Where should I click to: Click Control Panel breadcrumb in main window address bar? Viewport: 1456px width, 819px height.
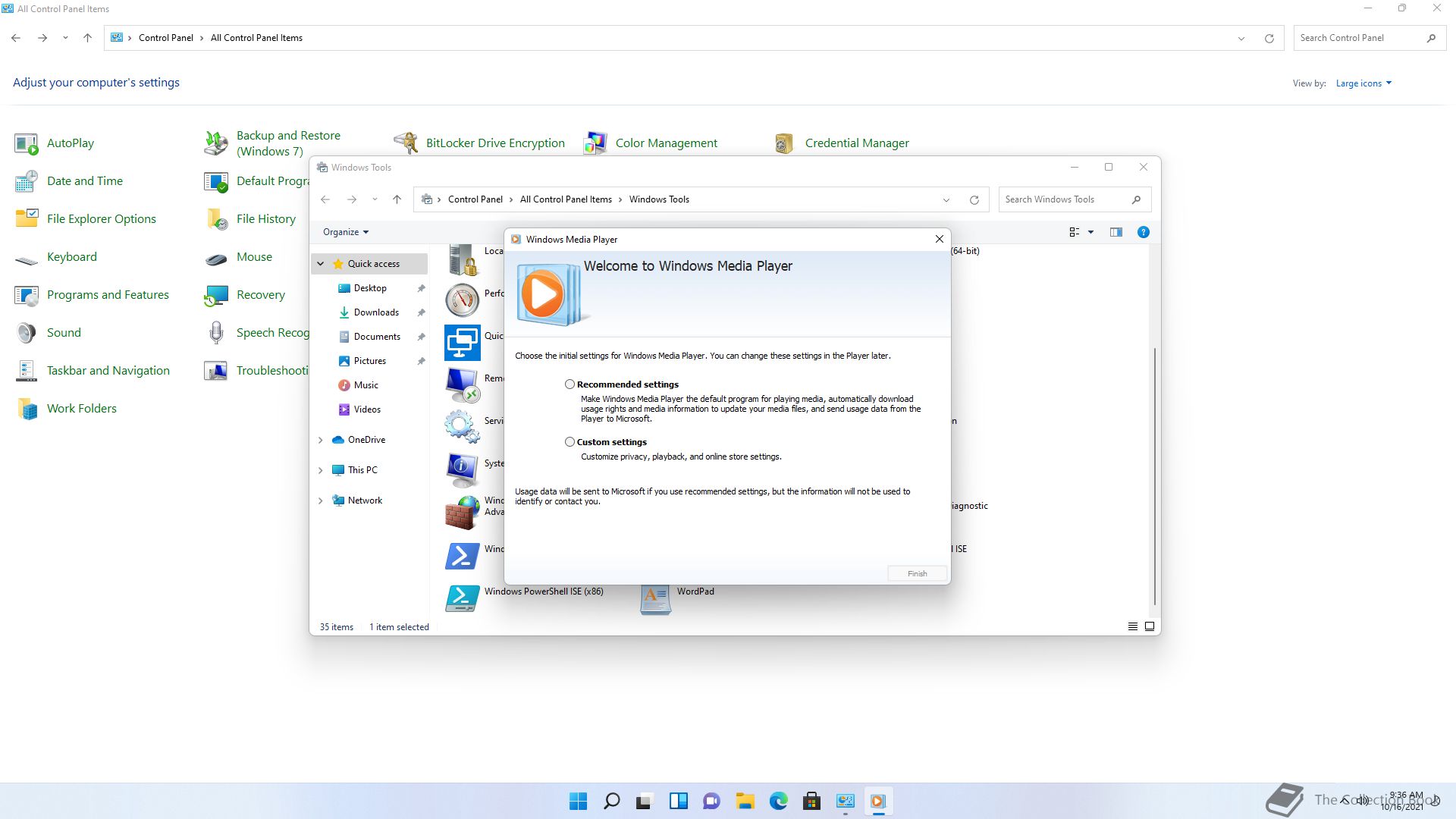(x=166, y=38)
